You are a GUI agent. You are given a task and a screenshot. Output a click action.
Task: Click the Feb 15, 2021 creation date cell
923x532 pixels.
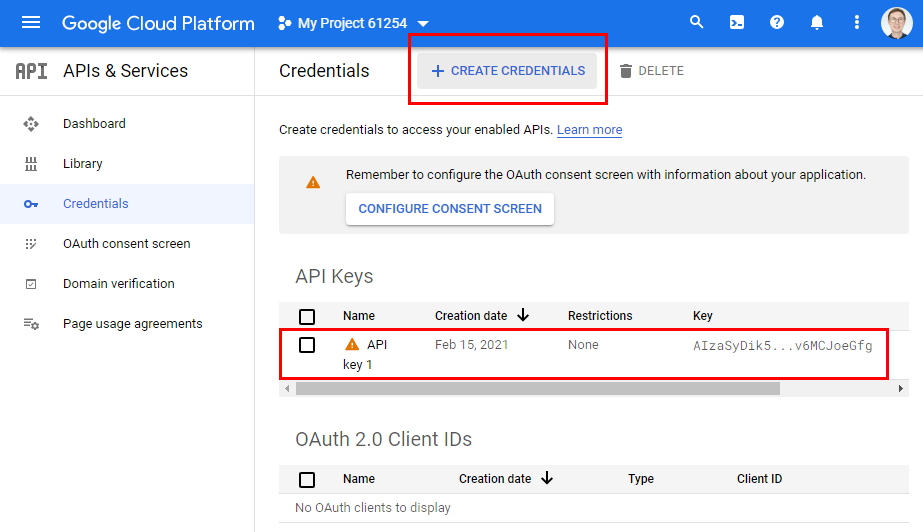(x=471, y=345)
